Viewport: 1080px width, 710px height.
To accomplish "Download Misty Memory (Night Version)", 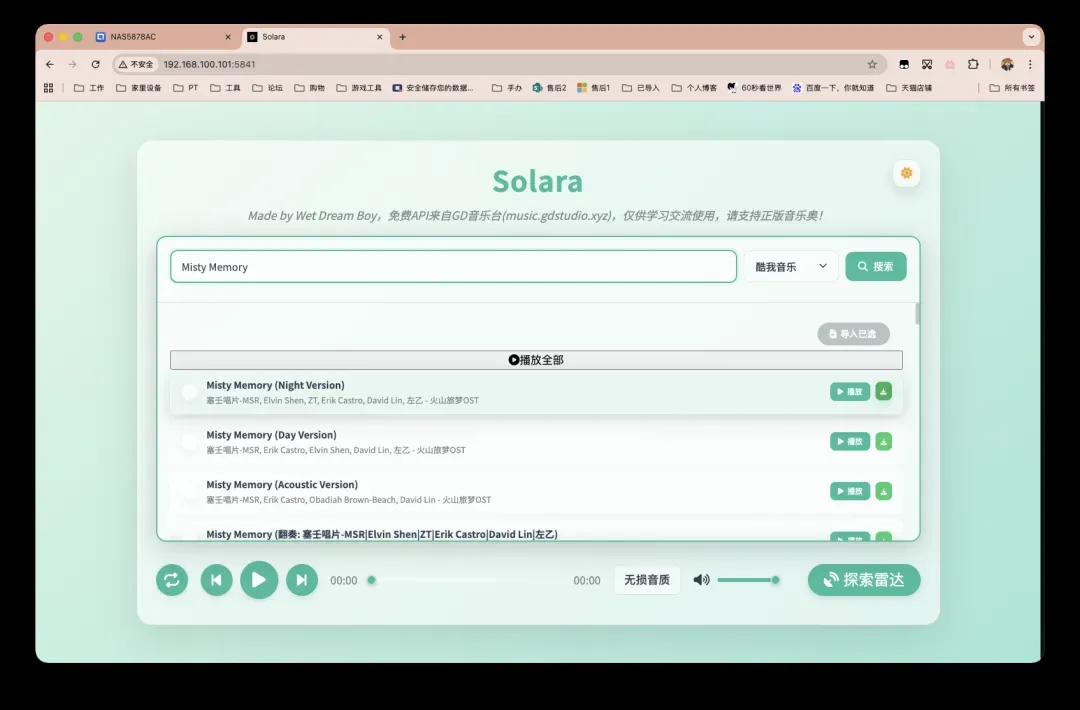I will pos(883,391).
